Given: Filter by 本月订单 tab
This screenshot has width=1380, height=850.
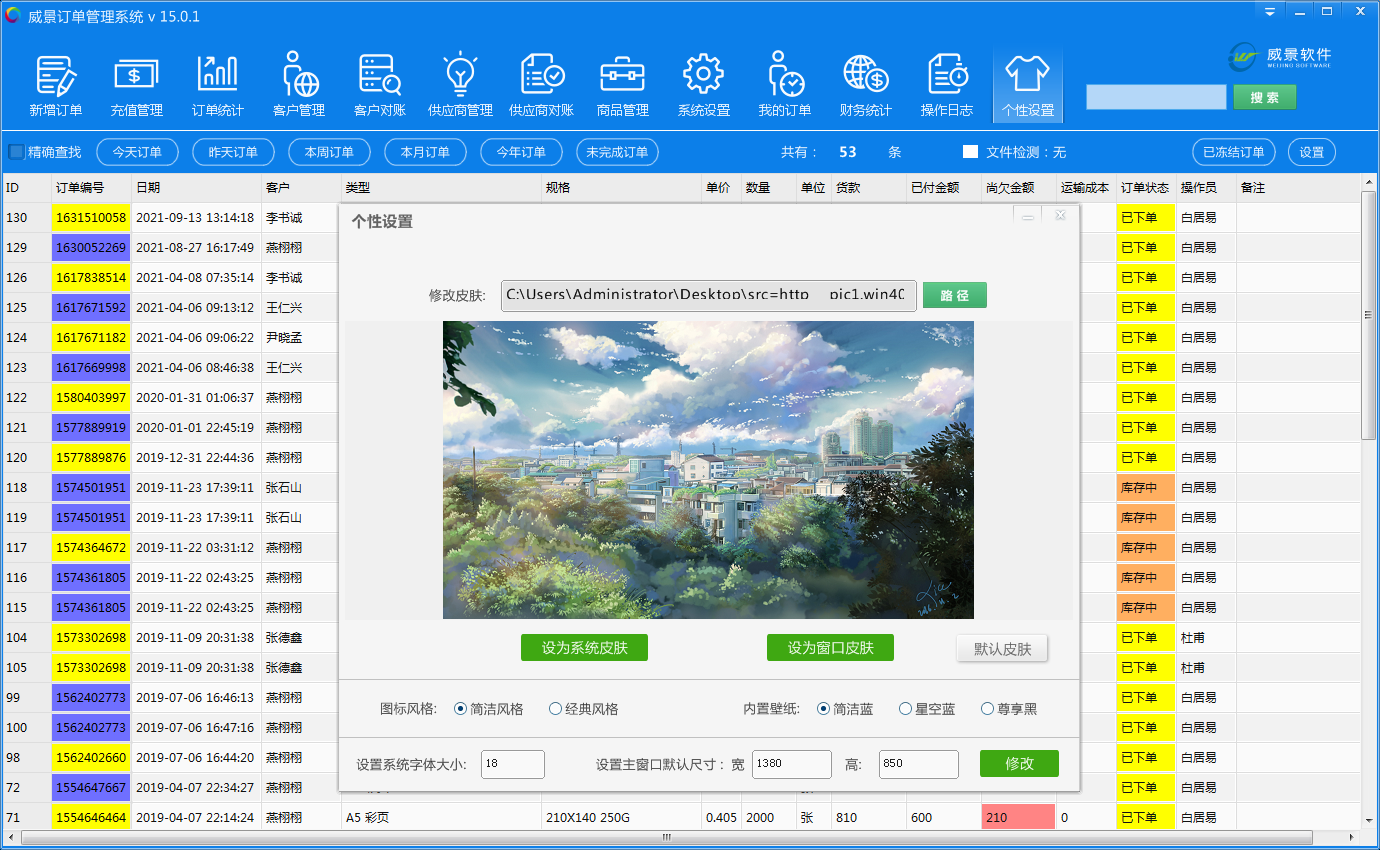Looking at the screenshot, I should click(x=425, y=152).
